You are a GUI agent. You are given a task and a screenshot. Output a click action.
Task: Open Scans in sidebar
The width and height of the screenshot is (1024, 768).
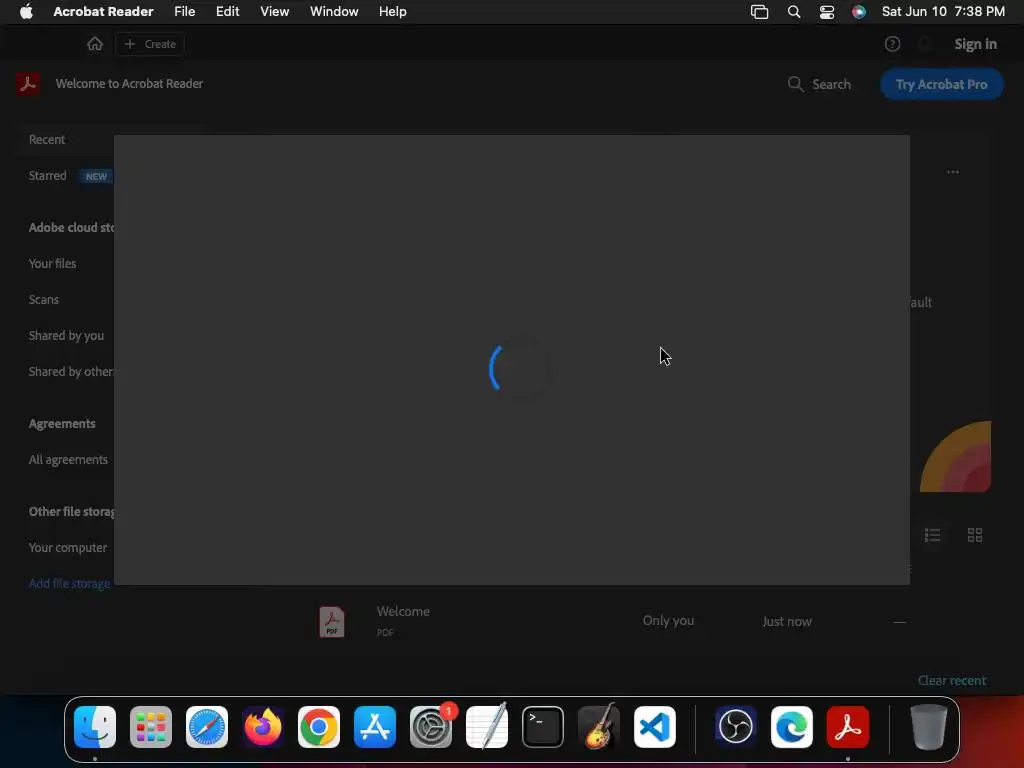pos(44,299)
